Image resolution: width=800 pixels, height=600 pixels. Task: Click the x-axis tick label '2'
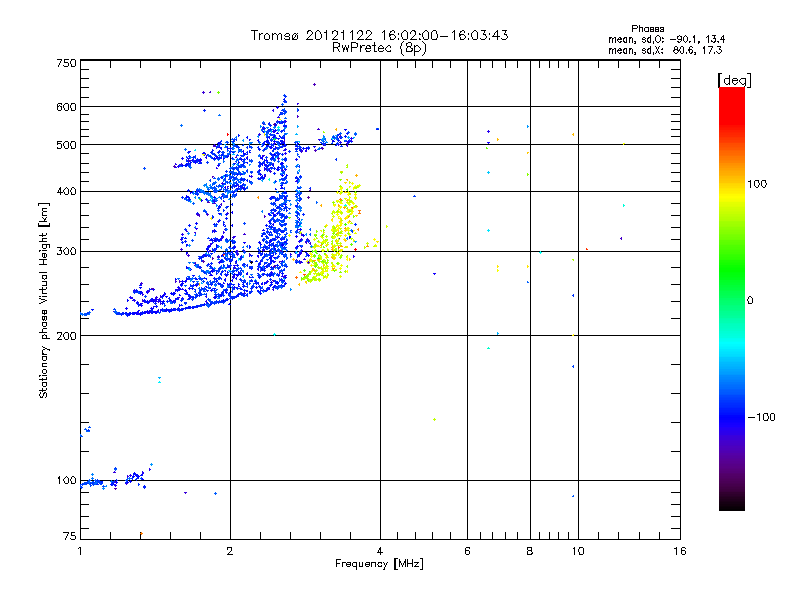[x=230, y=551]
